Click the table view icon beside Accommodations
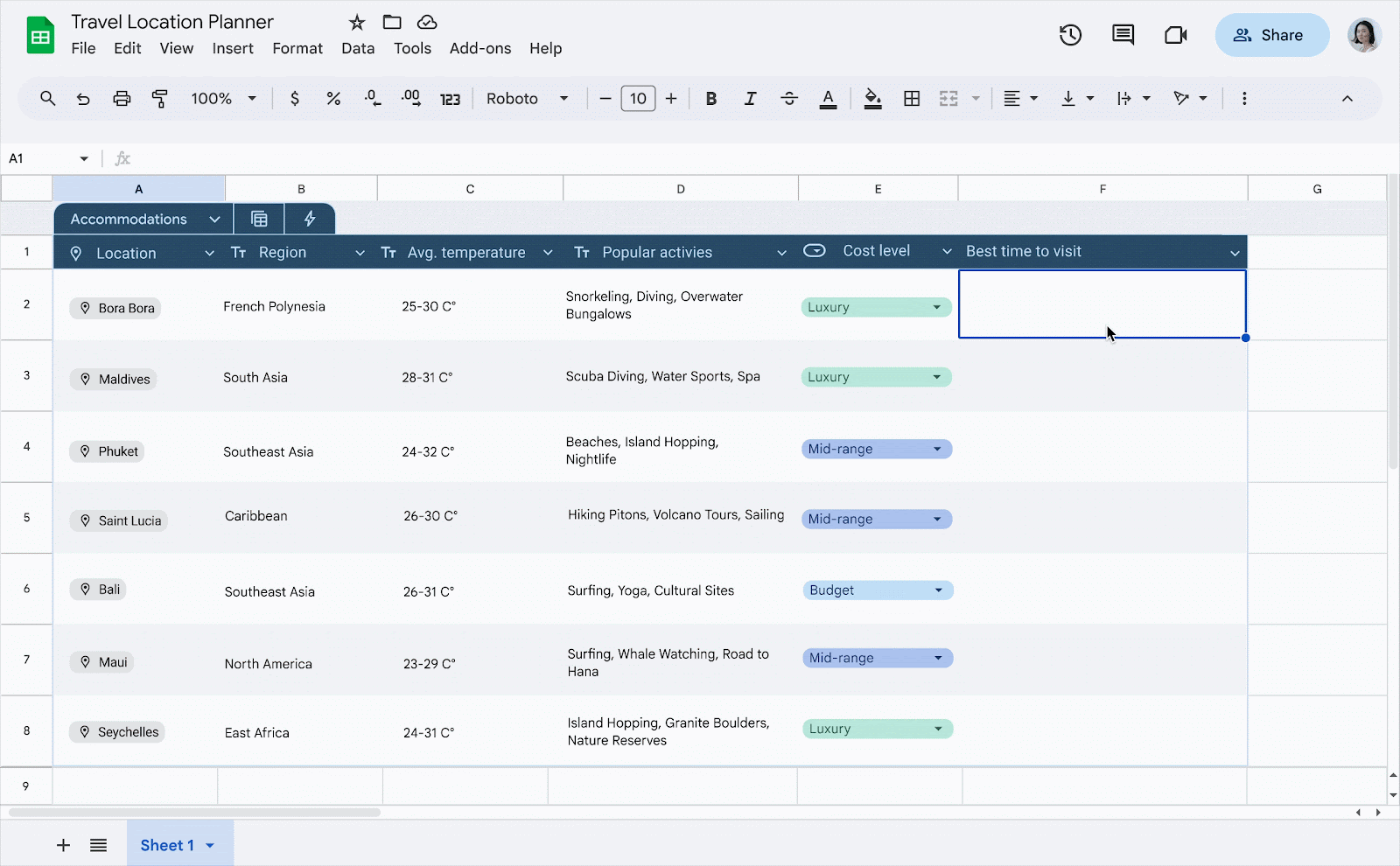Screen dimensions: 1400x866 (x=259, y=219)
